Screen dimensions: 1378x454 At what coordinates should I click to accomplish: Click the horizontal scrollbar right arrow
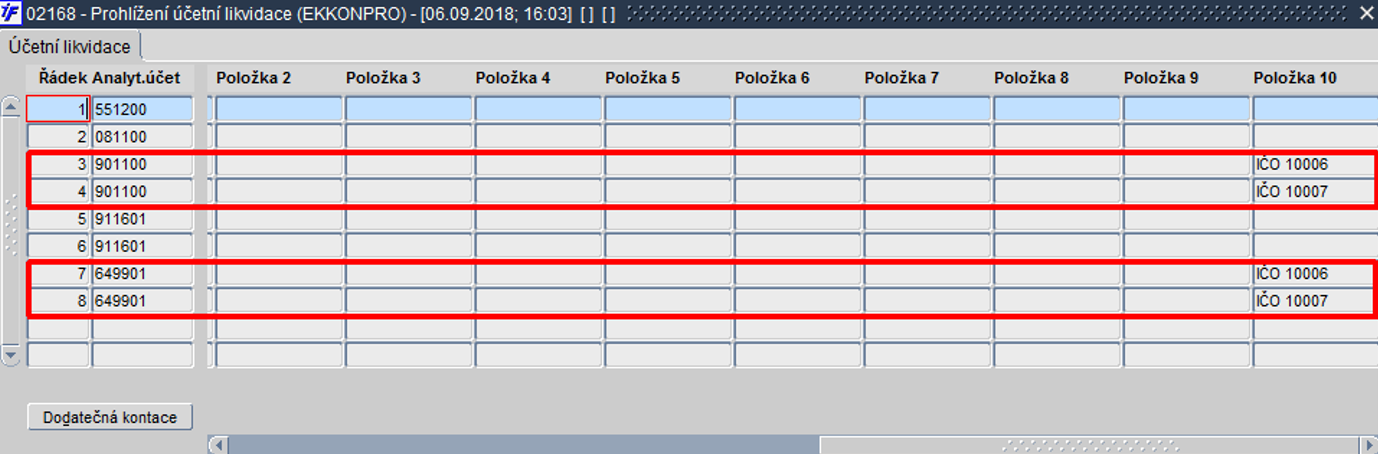point(1367,444)
